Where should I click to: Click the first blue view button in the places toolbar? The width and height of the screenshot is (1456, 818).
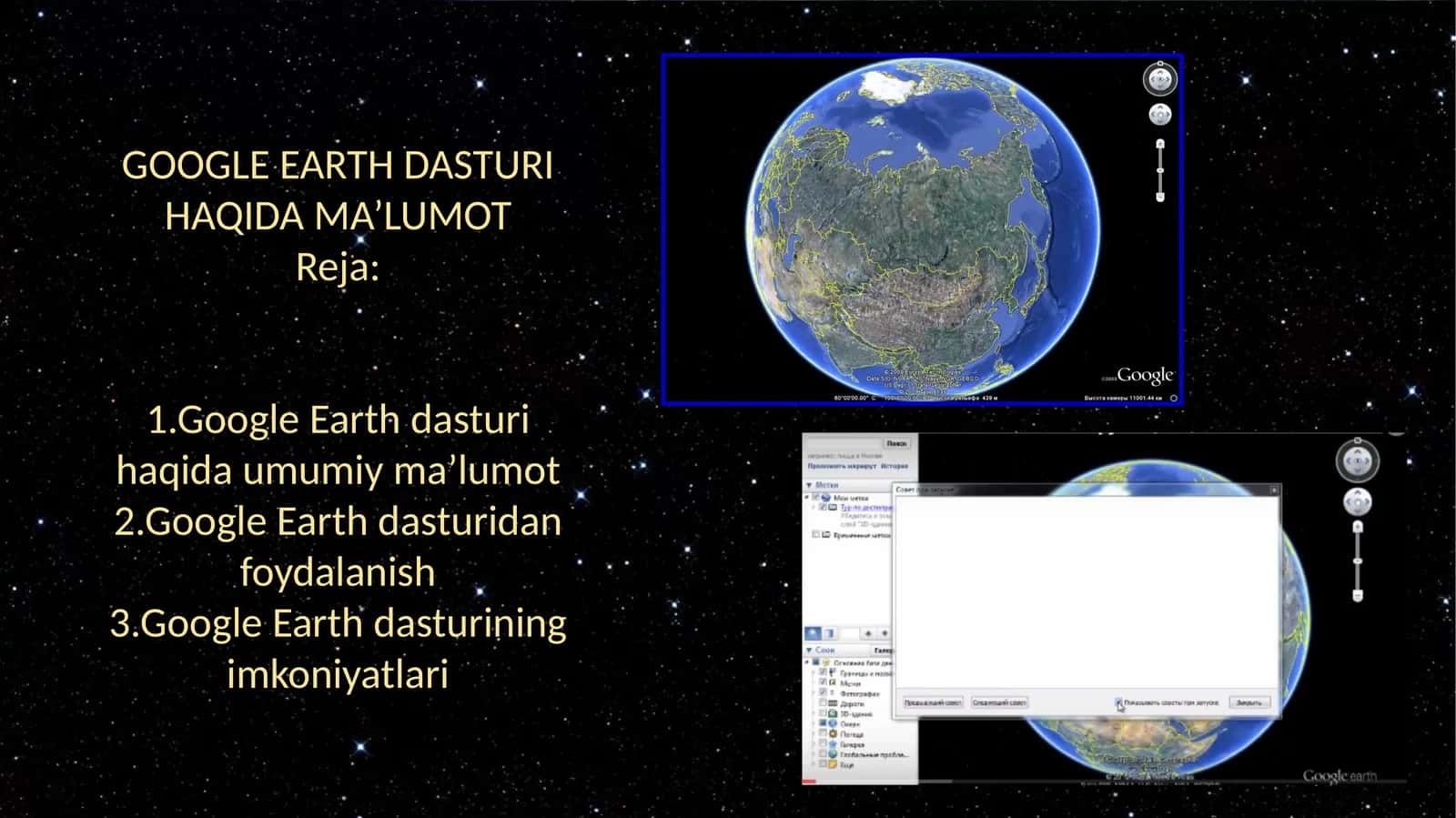814,632
